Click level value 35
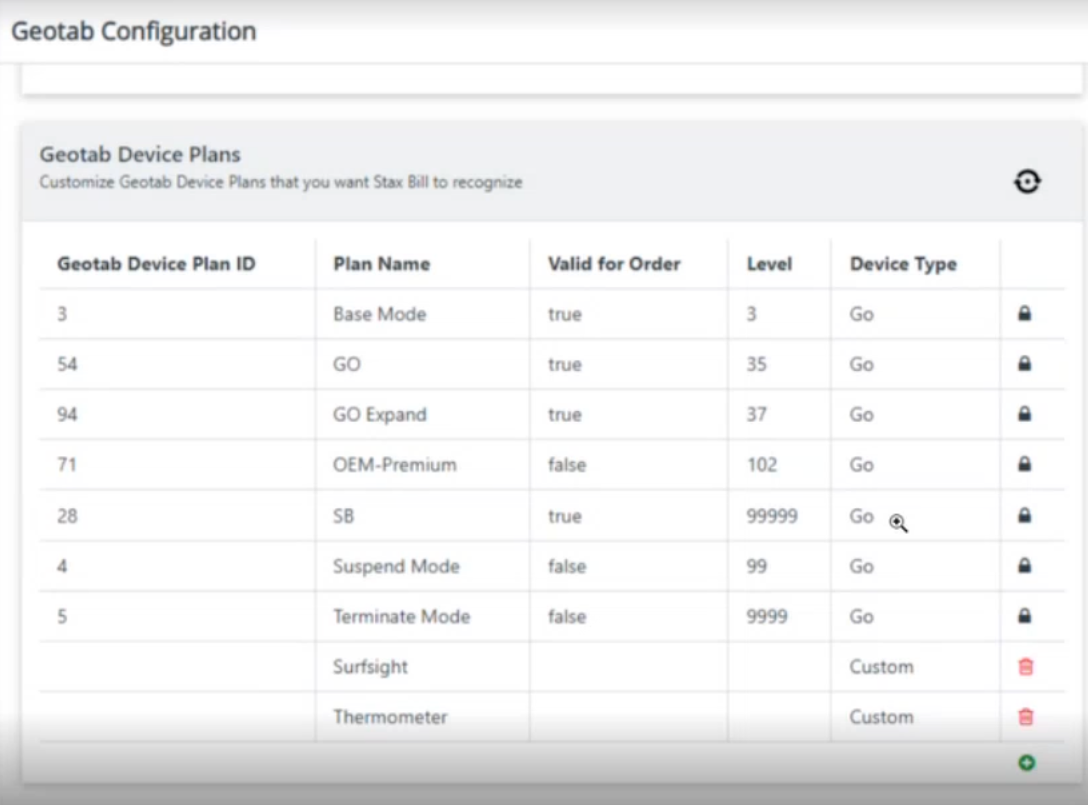1088x805 pixels. (756, 364)
